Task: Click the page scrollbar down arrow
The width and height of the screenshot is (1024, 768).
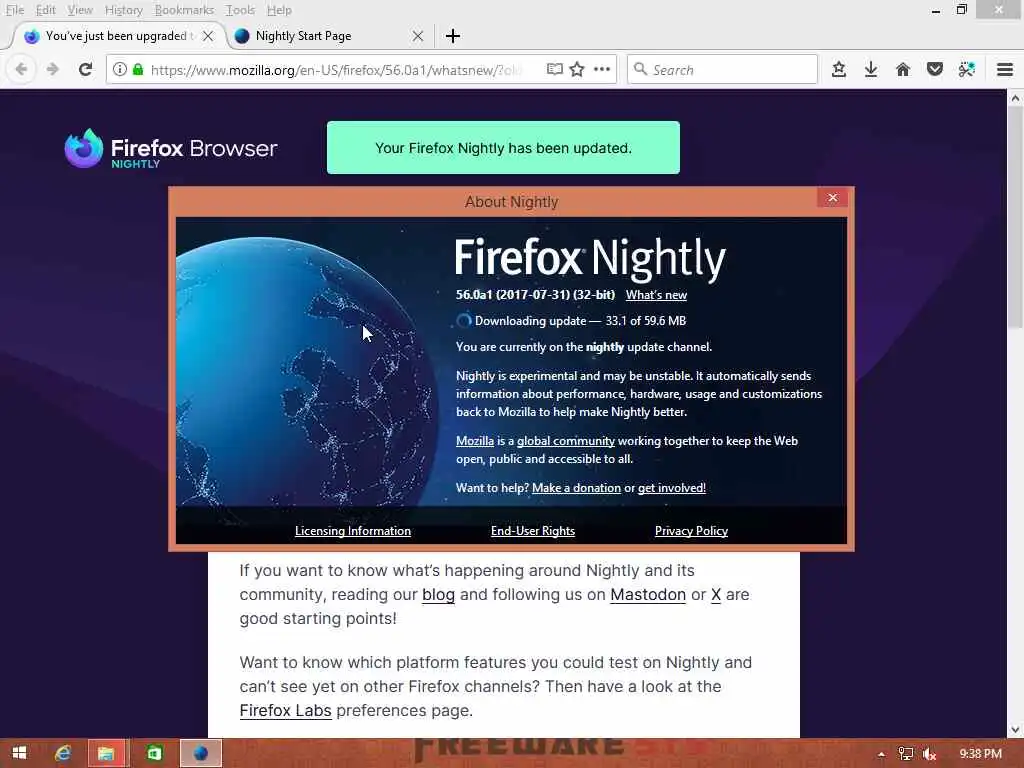Action: 1015,729
